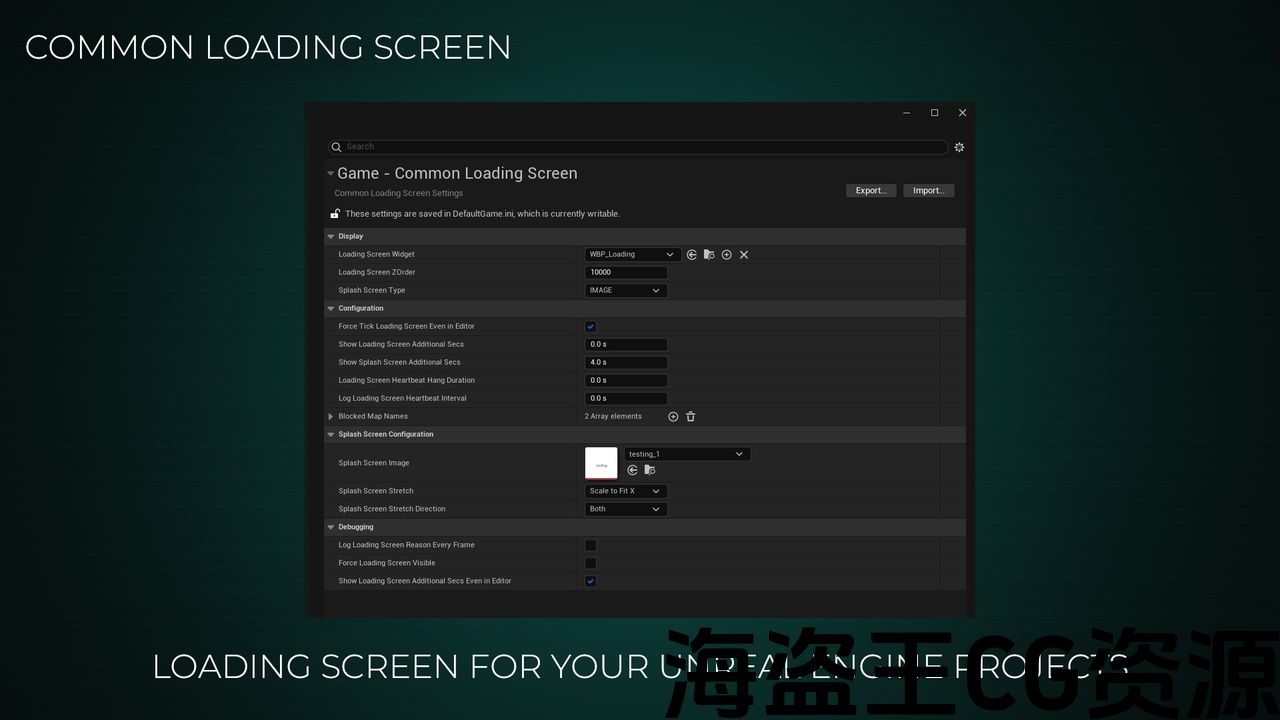Use selected asset for Loading Screen Widget
This screenshot has width=1280, height=720.
692,255
